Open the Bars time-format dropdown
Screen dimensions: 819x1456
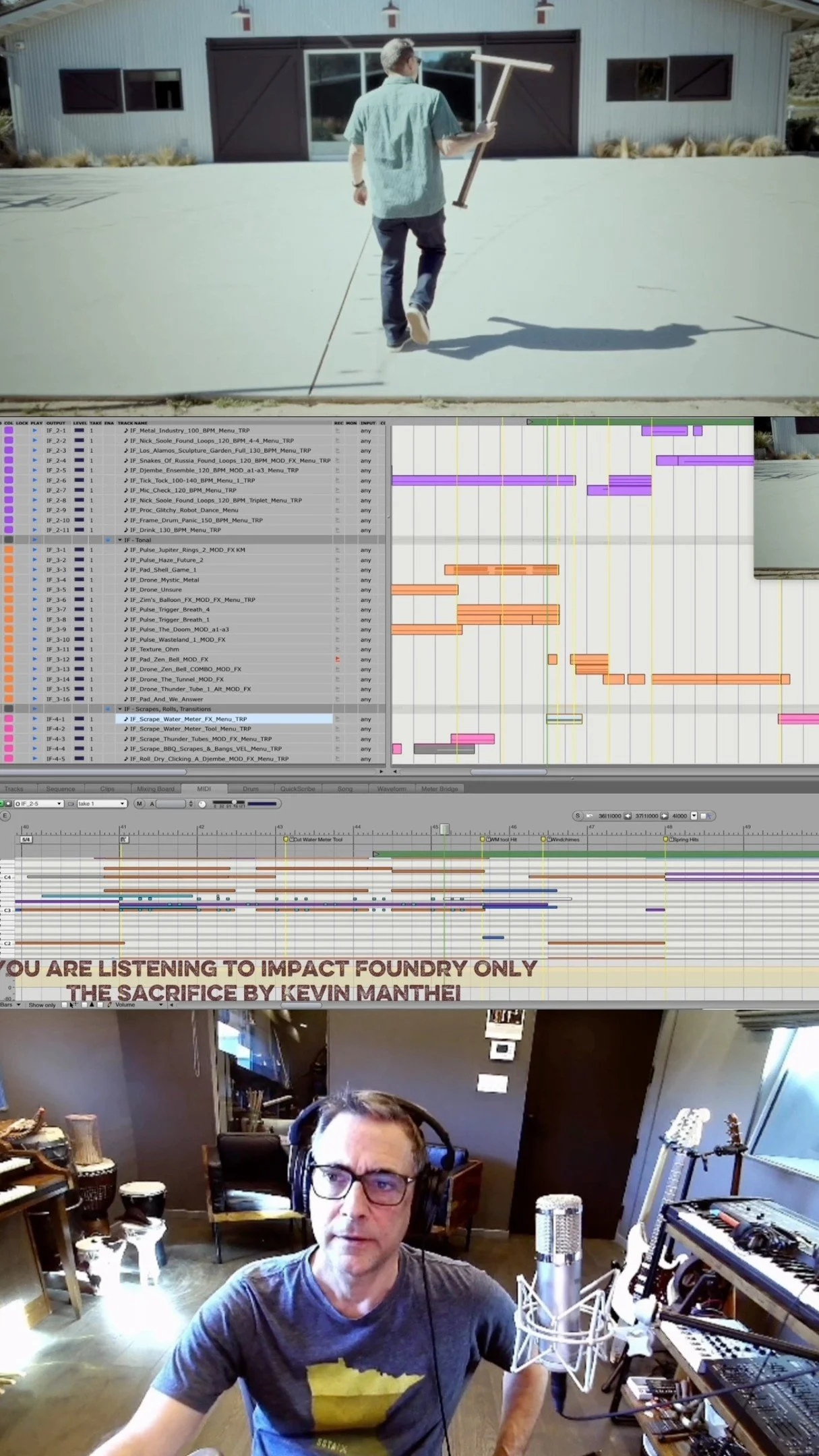point(10,1004)
